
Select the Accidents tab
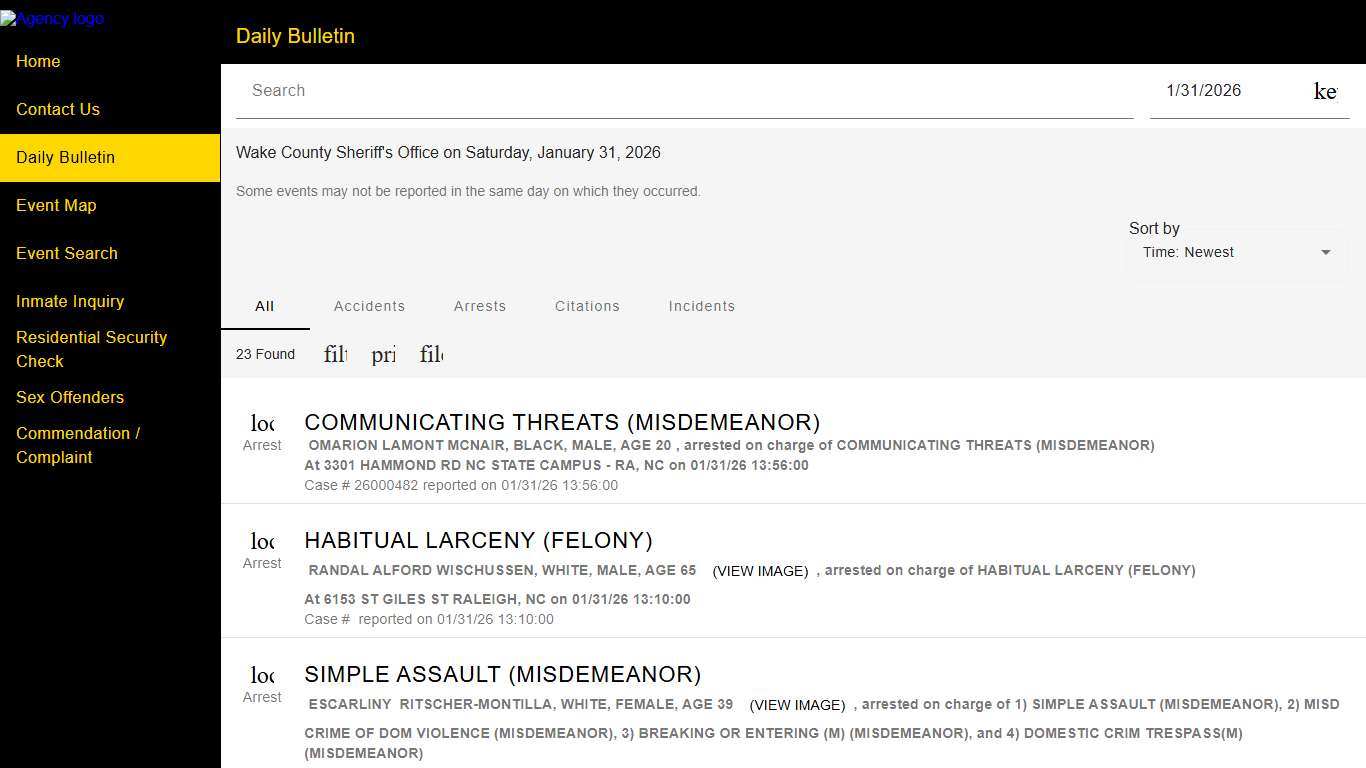(x=369, y=306)
